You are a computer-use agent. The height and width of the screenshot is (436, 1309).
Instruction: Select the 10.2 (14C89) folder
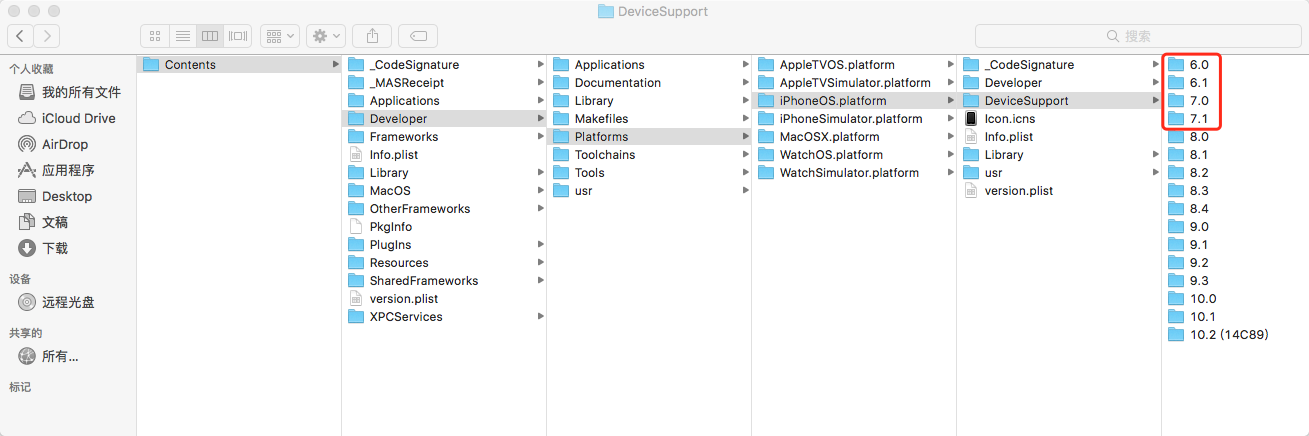click(1228, 335)
